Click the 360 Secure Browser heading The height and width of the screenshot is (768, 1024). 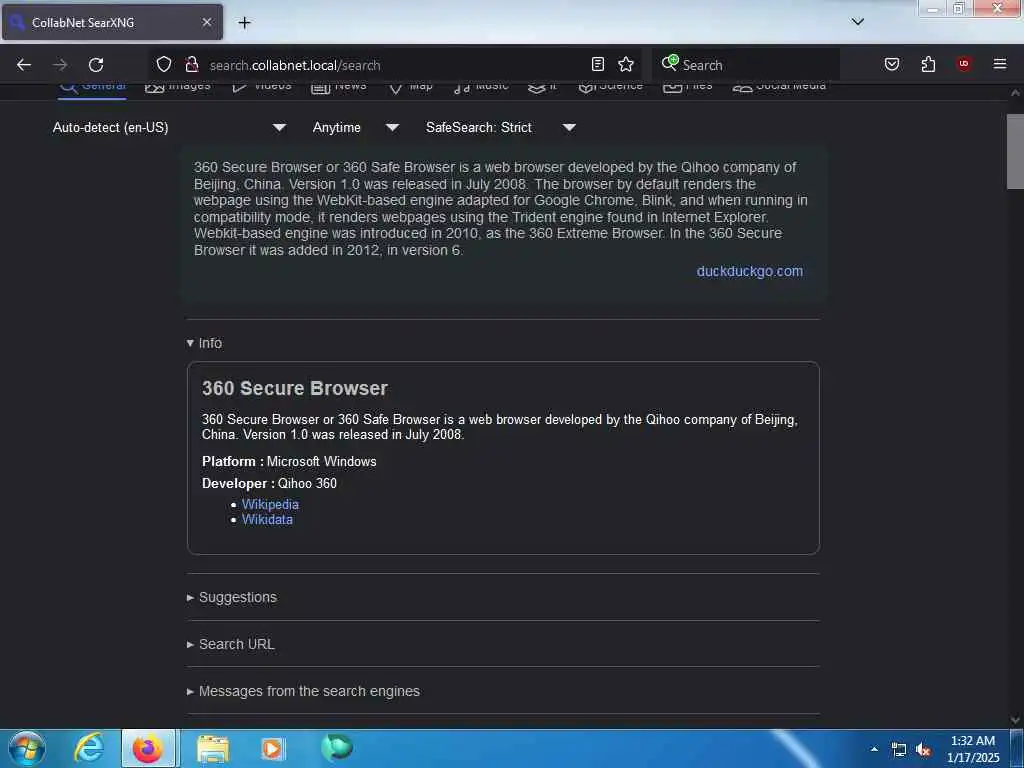(x=295, y=388)
